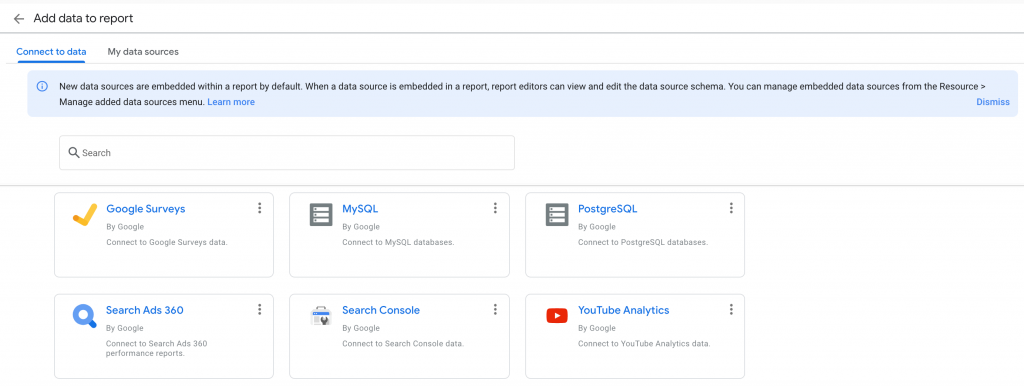This screenshot has height=387, width=1024.
Task: Open the three-dot menu for Search Console
Action: click(x=495, y=309)
